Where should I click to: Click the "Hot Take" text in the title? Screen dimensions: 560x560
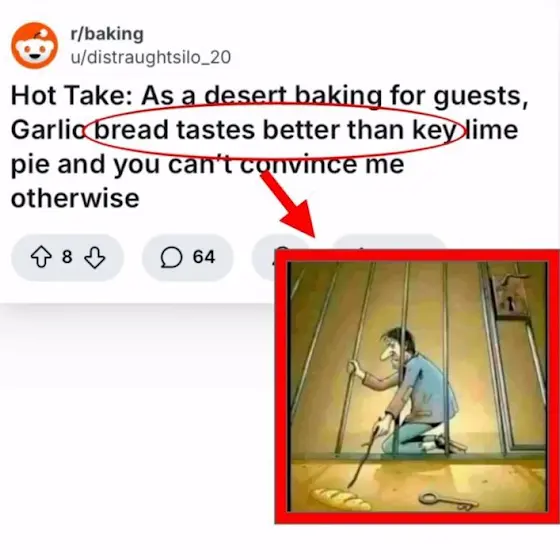tap(71, 96)
